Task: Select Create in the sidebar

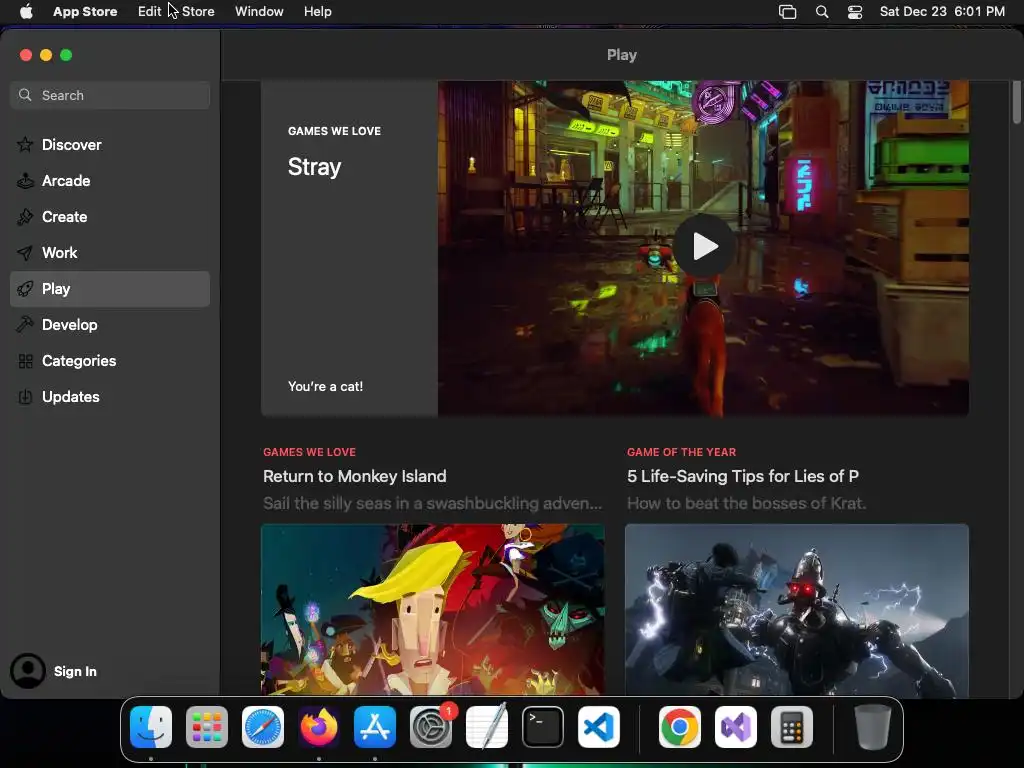Action: pos(110,216)
